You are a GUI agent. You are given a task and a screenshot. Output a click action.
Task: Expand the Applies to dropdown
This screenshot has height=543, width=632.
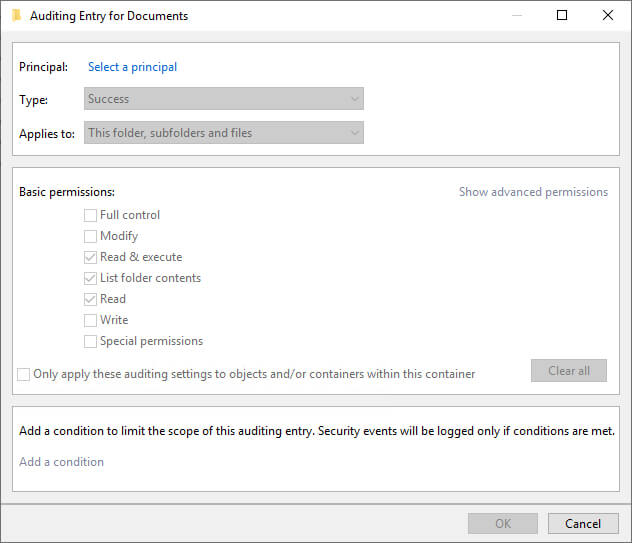(224, 133)
